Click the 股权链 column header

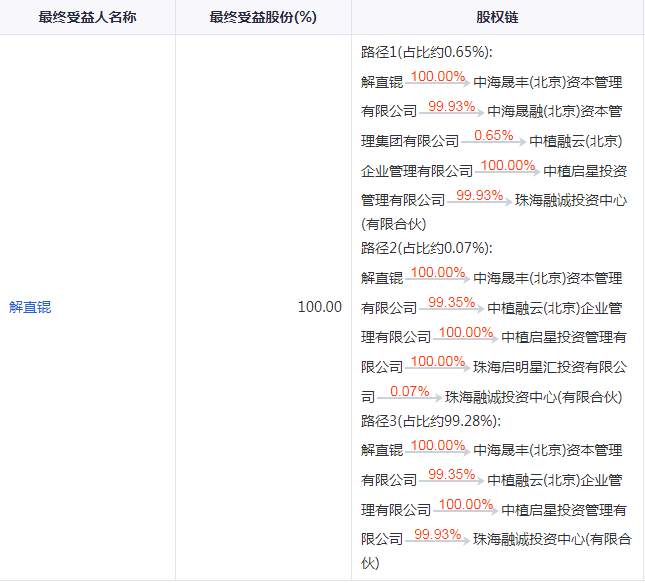pyautogui.click(x=497, y=18)
